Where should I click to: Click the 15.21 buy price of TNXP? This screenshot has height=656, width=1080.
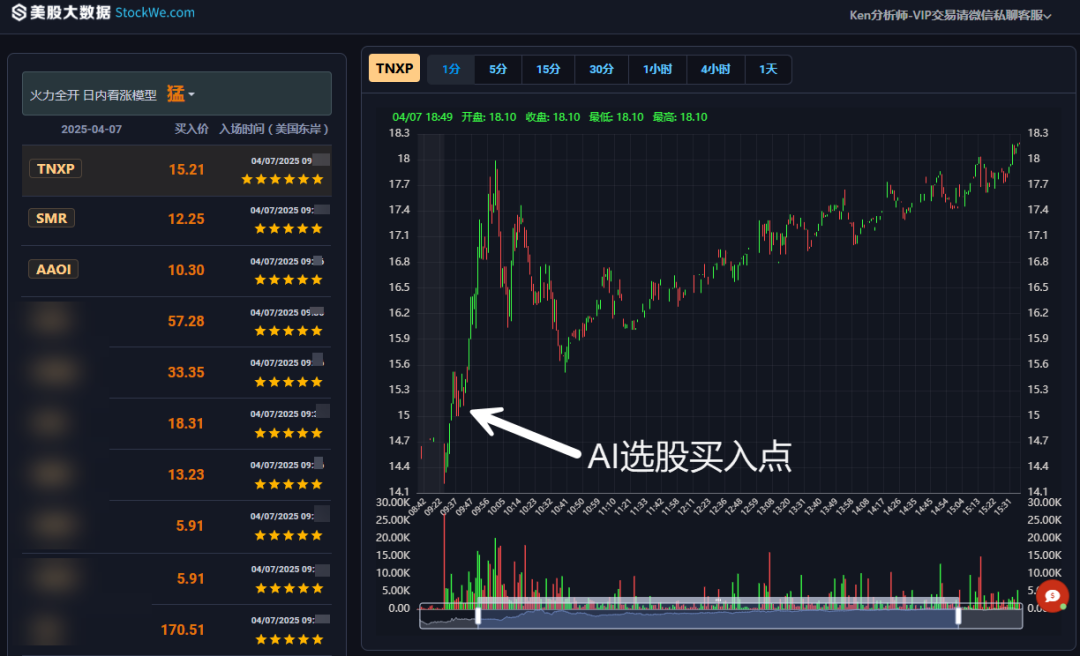(x=187, y=170)
